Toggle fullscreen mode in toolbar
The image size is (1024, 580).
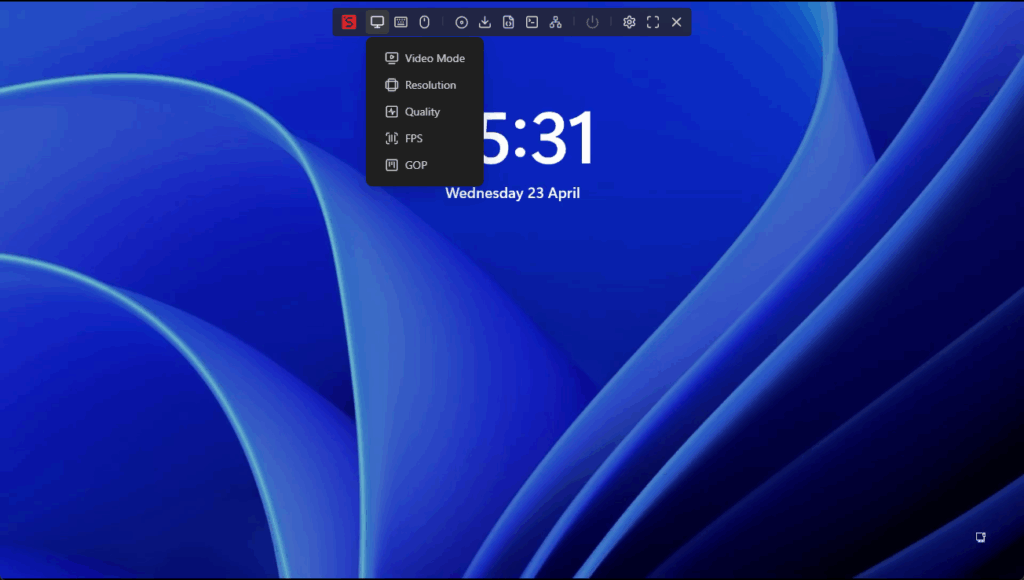653,22
